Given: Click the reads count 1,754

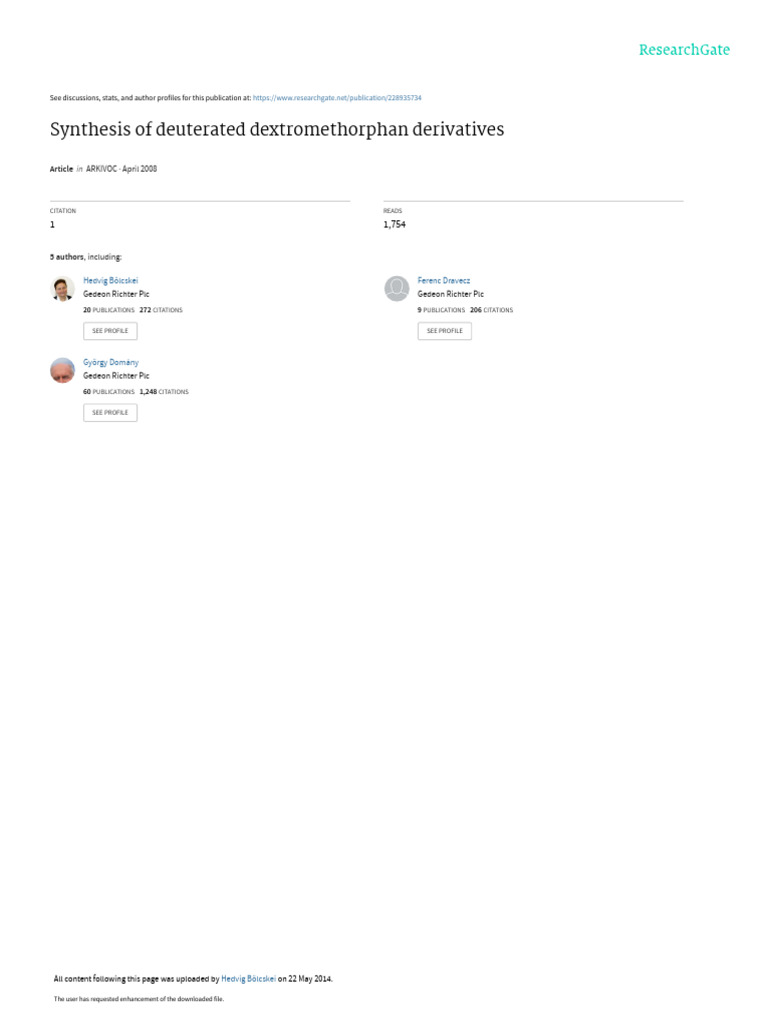Looking at the screenshot, I should tap(394, 225).
